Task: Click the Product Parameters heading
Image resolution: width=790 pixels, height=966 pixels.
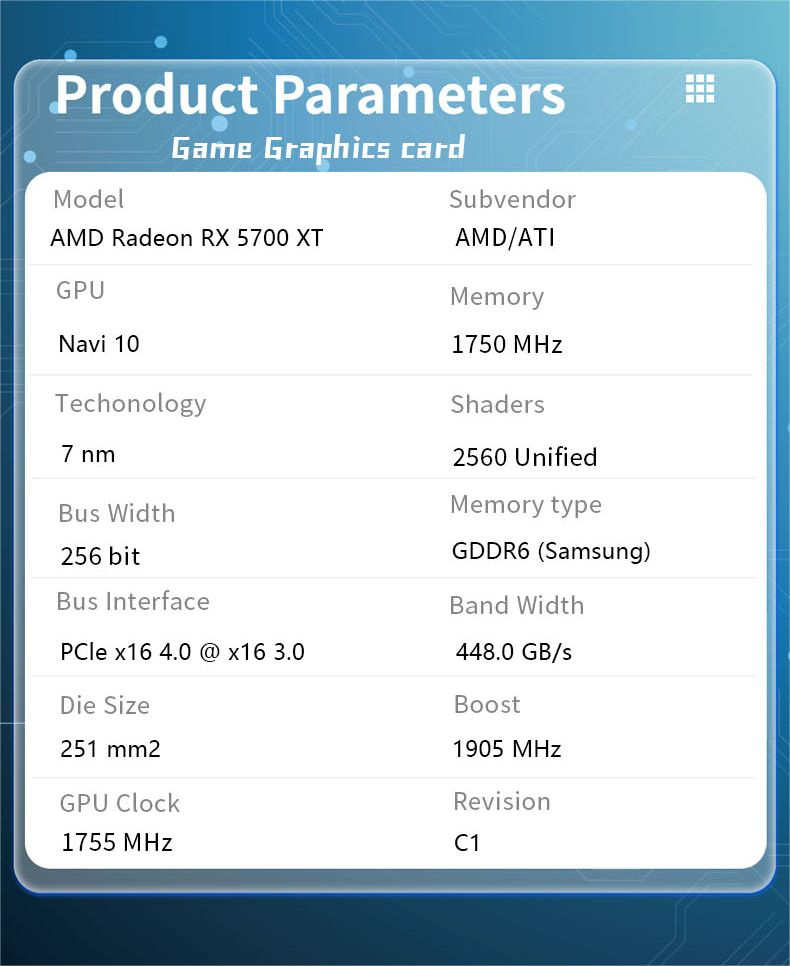Action: click(x=310, y=94)
